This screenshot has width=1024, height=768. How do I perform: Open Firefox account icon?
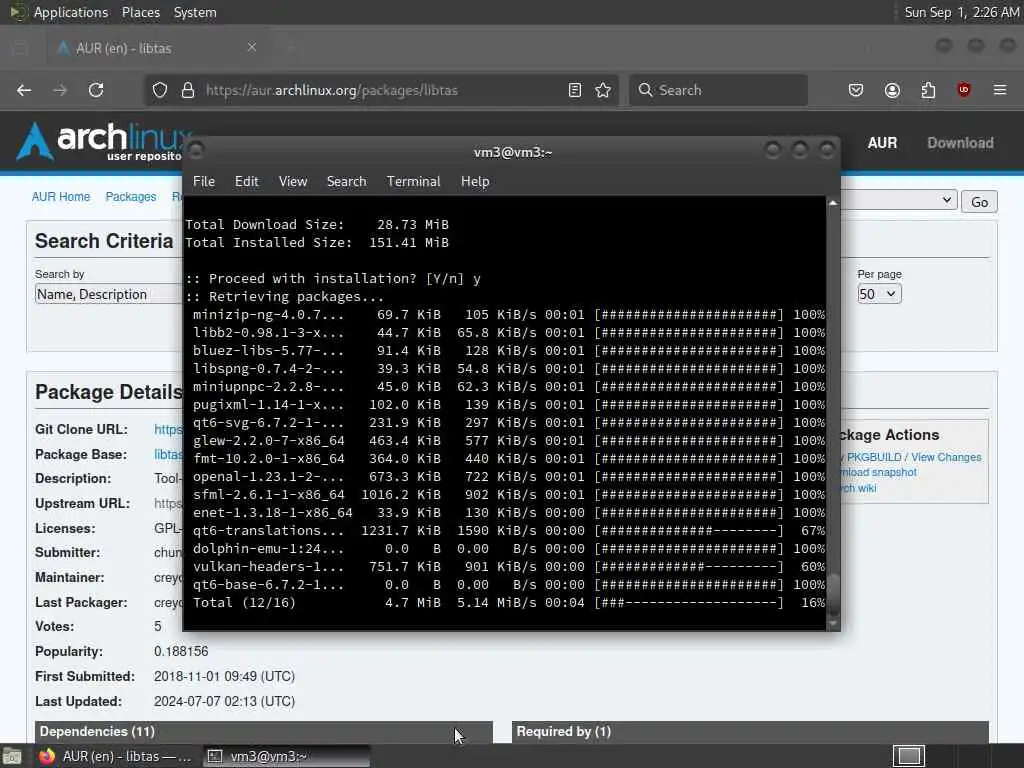point(892,90)
